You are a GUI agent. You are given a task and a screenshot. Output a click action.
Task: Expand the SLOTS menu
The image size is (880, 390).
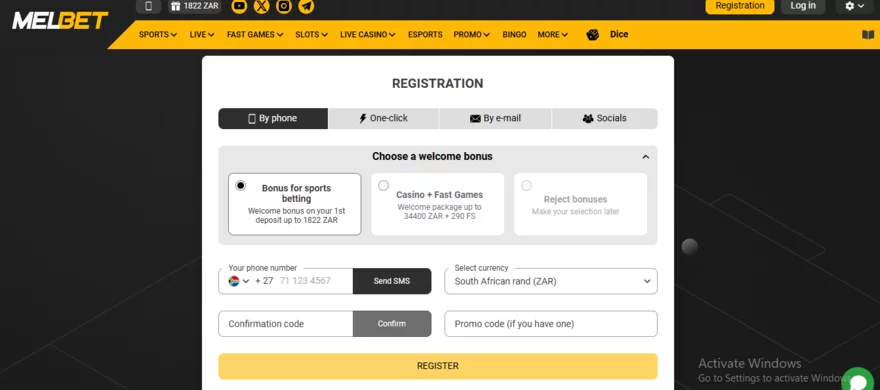coord(311,35)
